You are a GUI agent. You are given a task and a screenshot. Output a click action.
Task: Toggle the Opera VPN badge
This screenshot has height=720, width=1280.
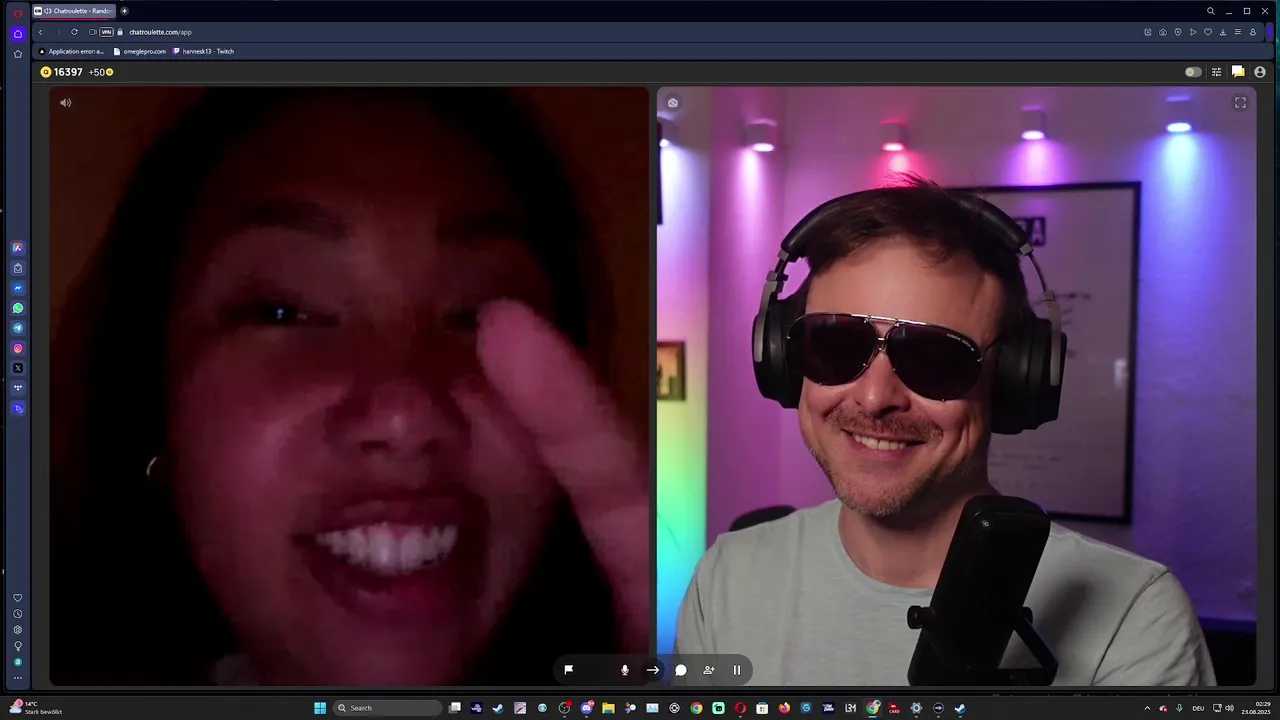click(106, 32)
